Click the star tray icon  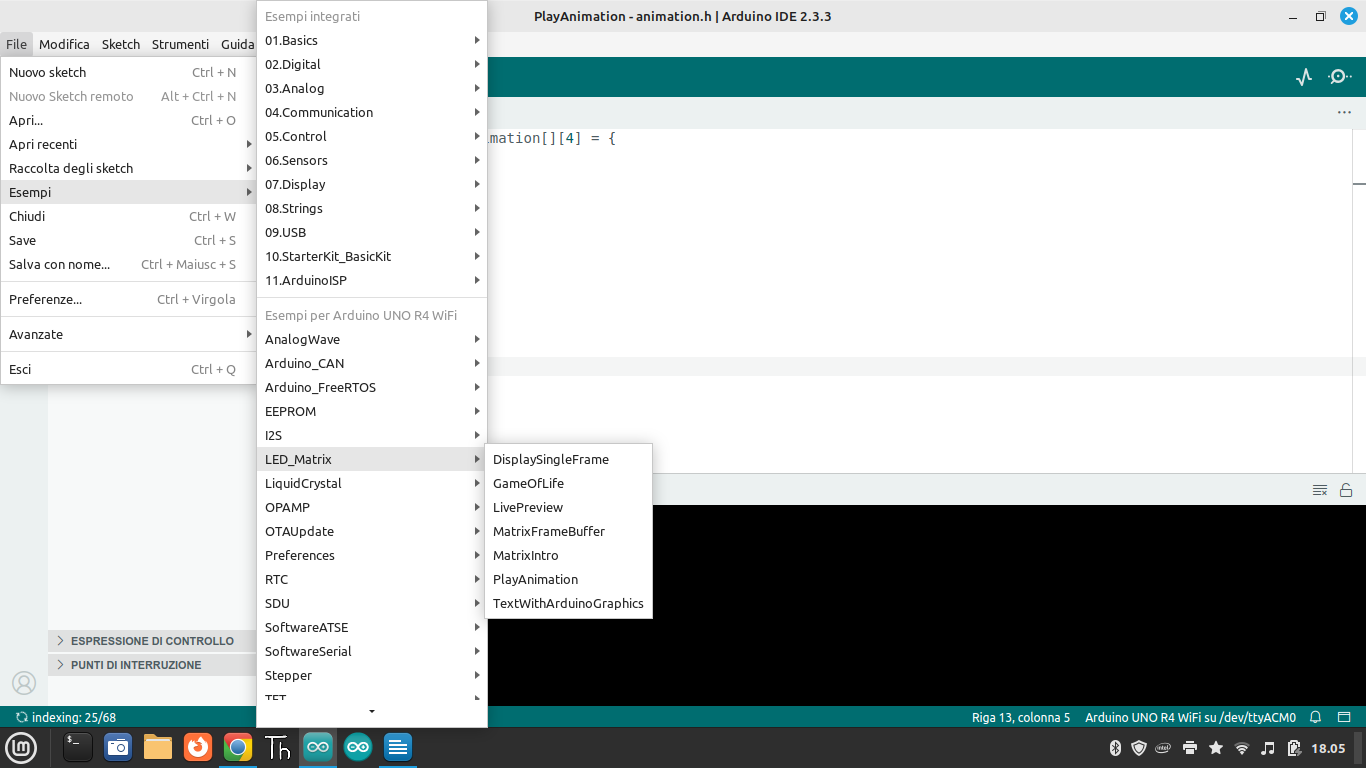[1216, 748]
